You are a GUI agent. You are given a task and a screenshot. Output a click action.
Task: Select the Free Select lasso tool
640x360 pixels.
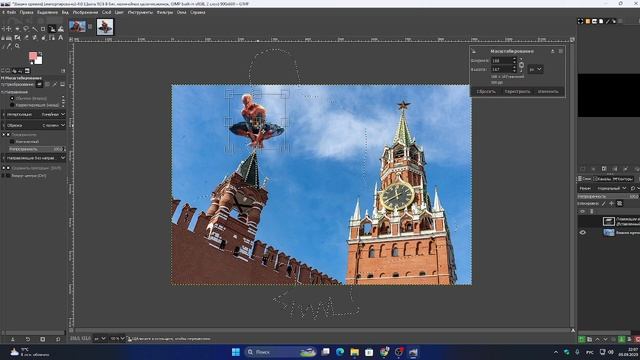[26, 29]
